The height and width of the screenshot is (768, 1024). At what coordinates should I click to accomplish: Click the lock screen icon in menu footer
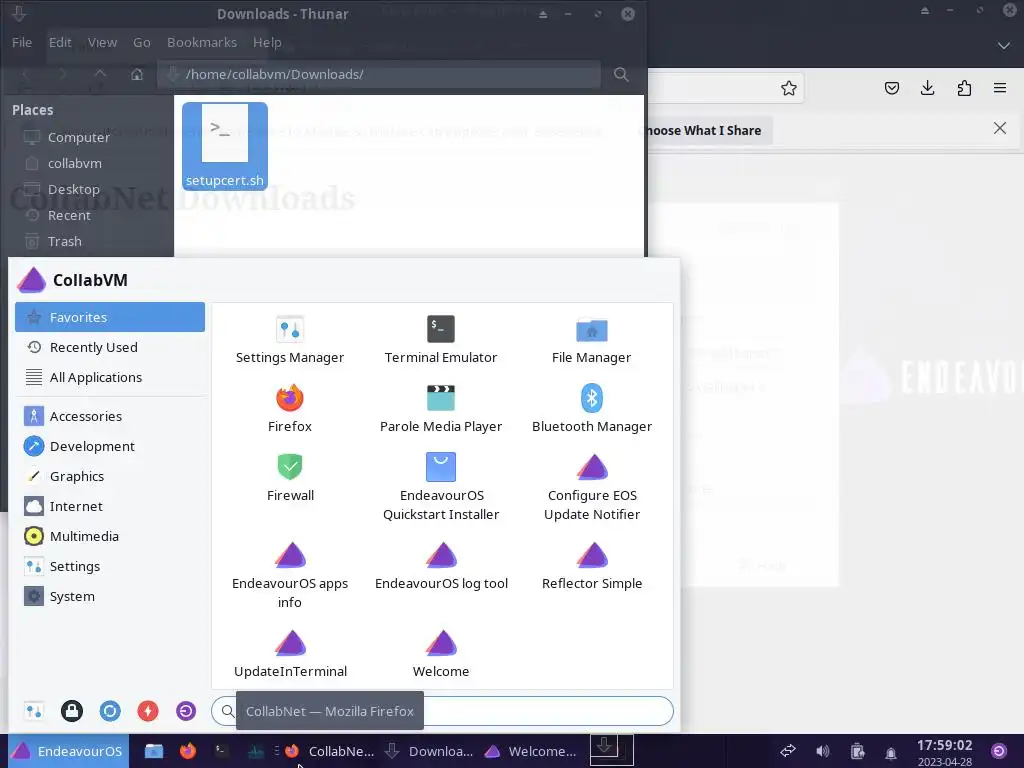click(x=72, y=711)
